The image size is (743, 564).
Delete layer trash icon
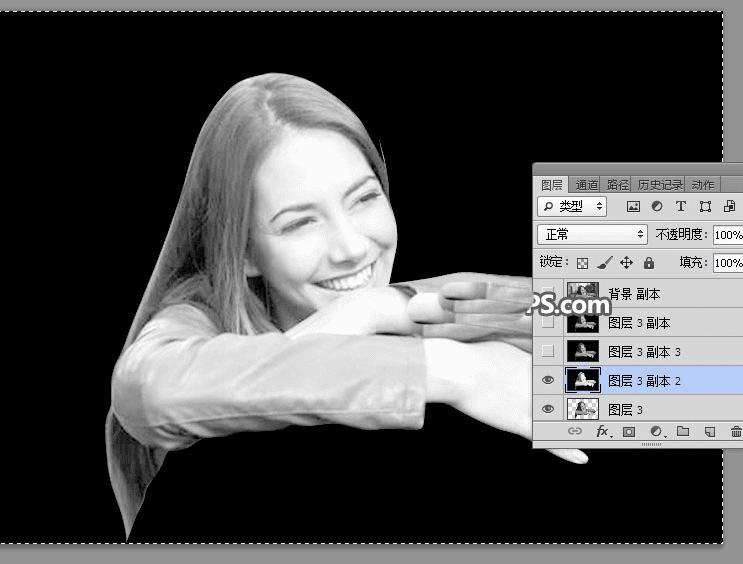click(x=736, y=431)
